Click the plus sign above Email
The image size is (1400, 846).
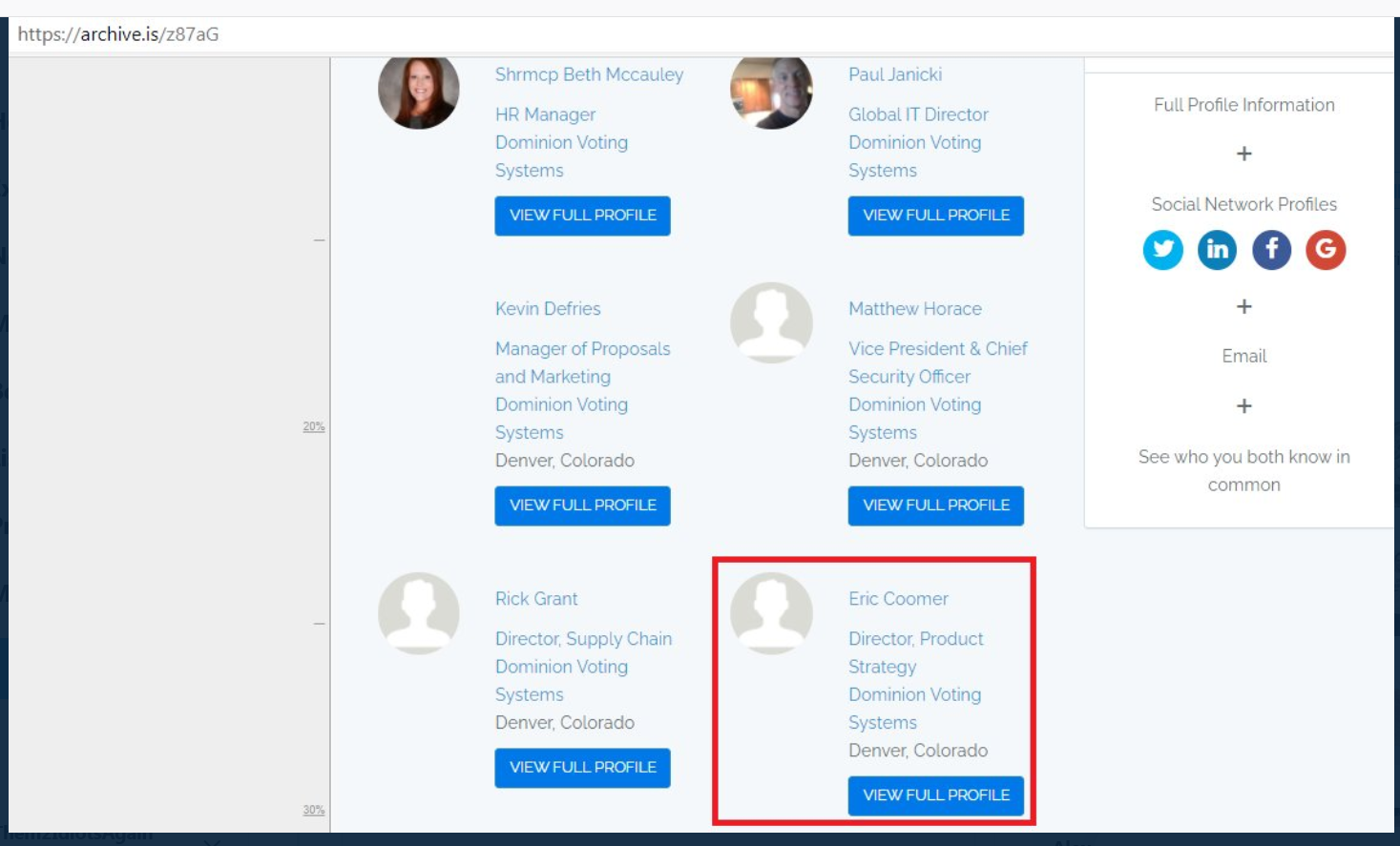pyautogui.click(x=1244, y=306)
